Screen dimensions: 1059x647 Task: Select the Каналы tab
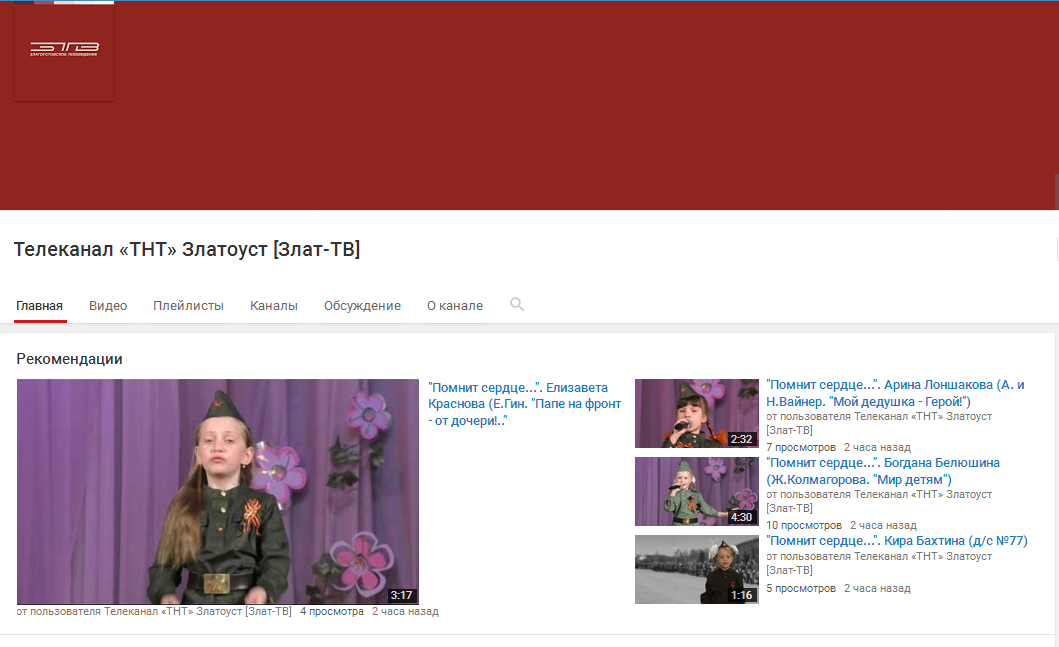tap(274, 306)
